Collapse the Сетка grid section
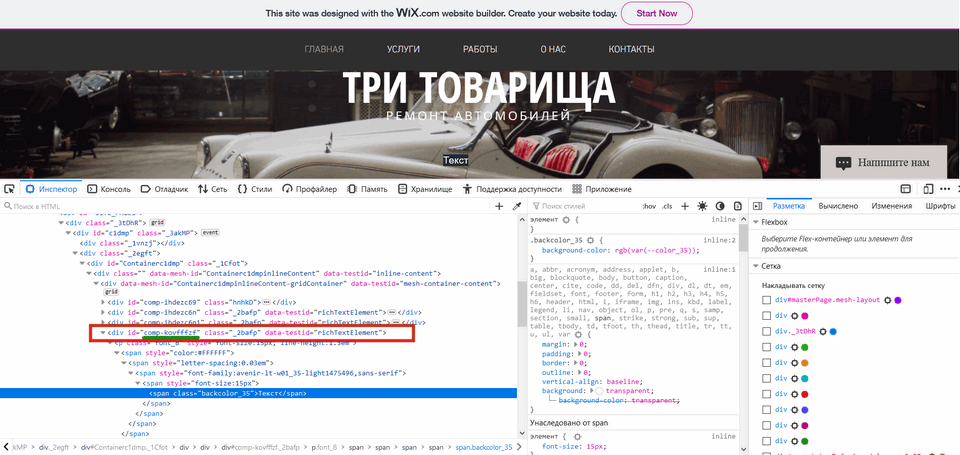Screen dimensions: 960x455 756,267
